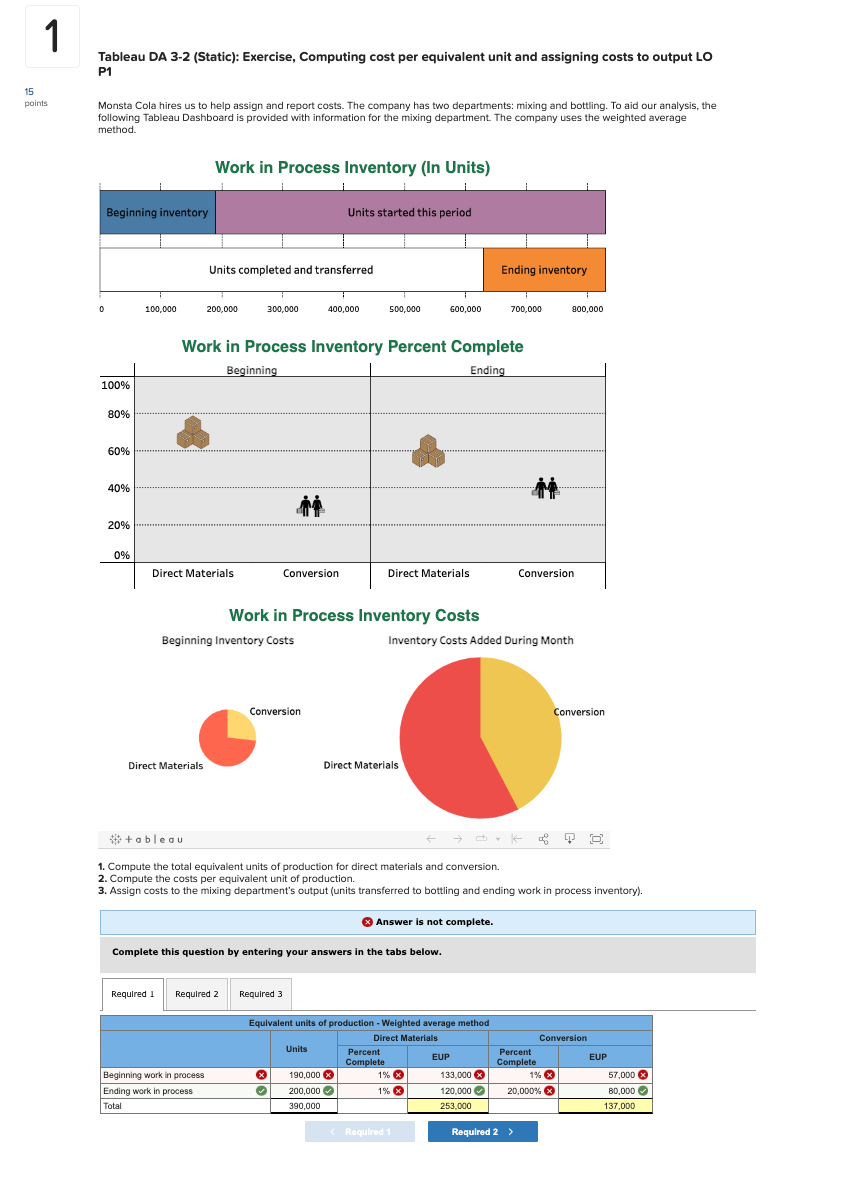This screenshot has width=848, height=1190.
Task: Click the download icon in the Tableau toolbar
Action: coord(570,839)
